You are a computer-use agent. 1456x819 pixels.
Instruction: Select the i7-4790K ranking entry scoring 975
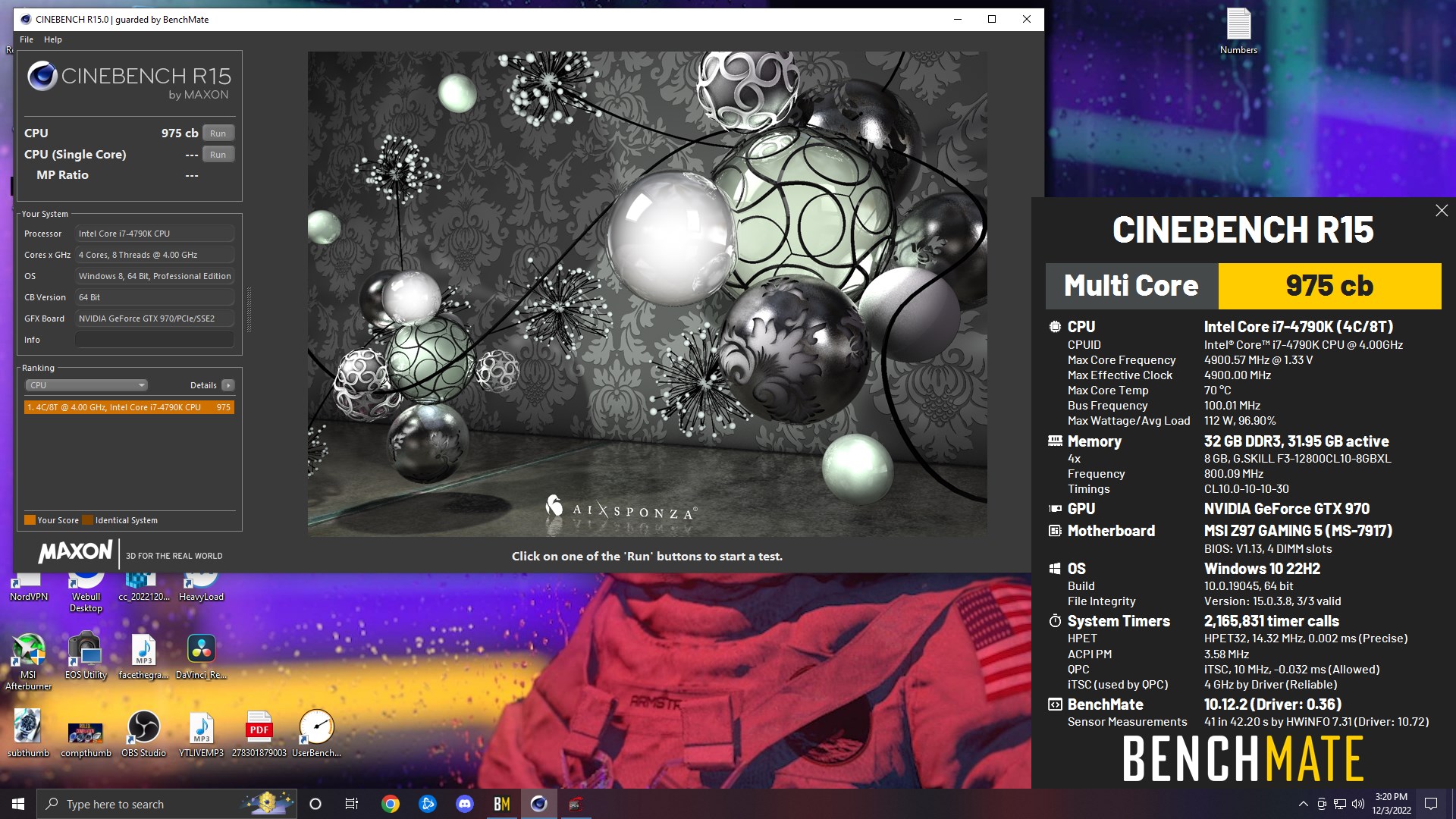tap(129, 407)
